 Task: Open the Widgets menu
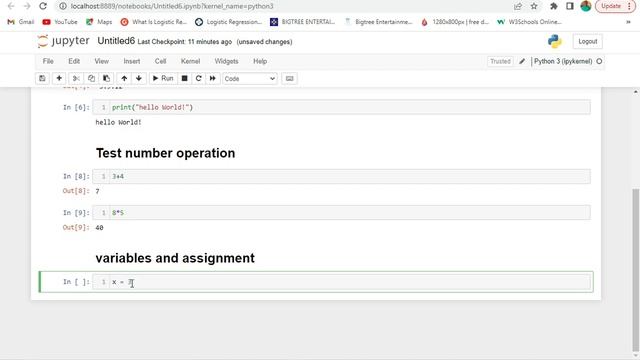point(226,61)
